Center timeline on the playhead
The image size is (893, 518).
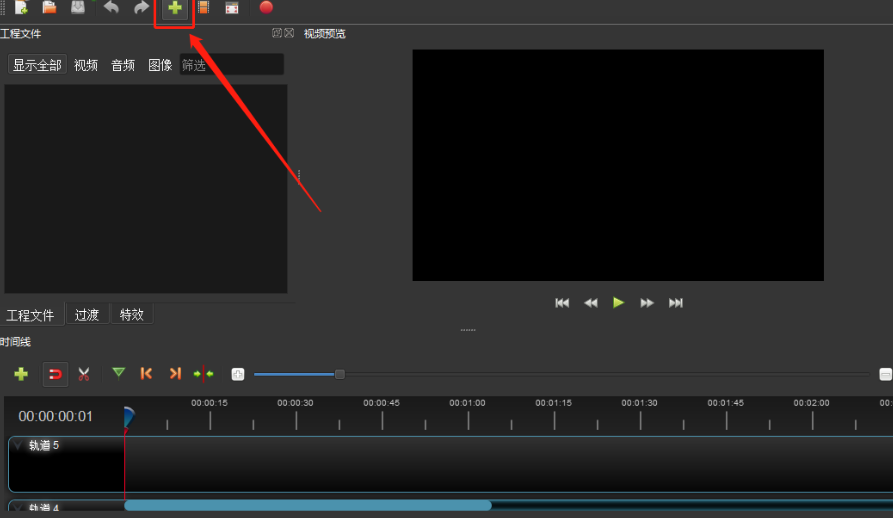click(203, 374)
